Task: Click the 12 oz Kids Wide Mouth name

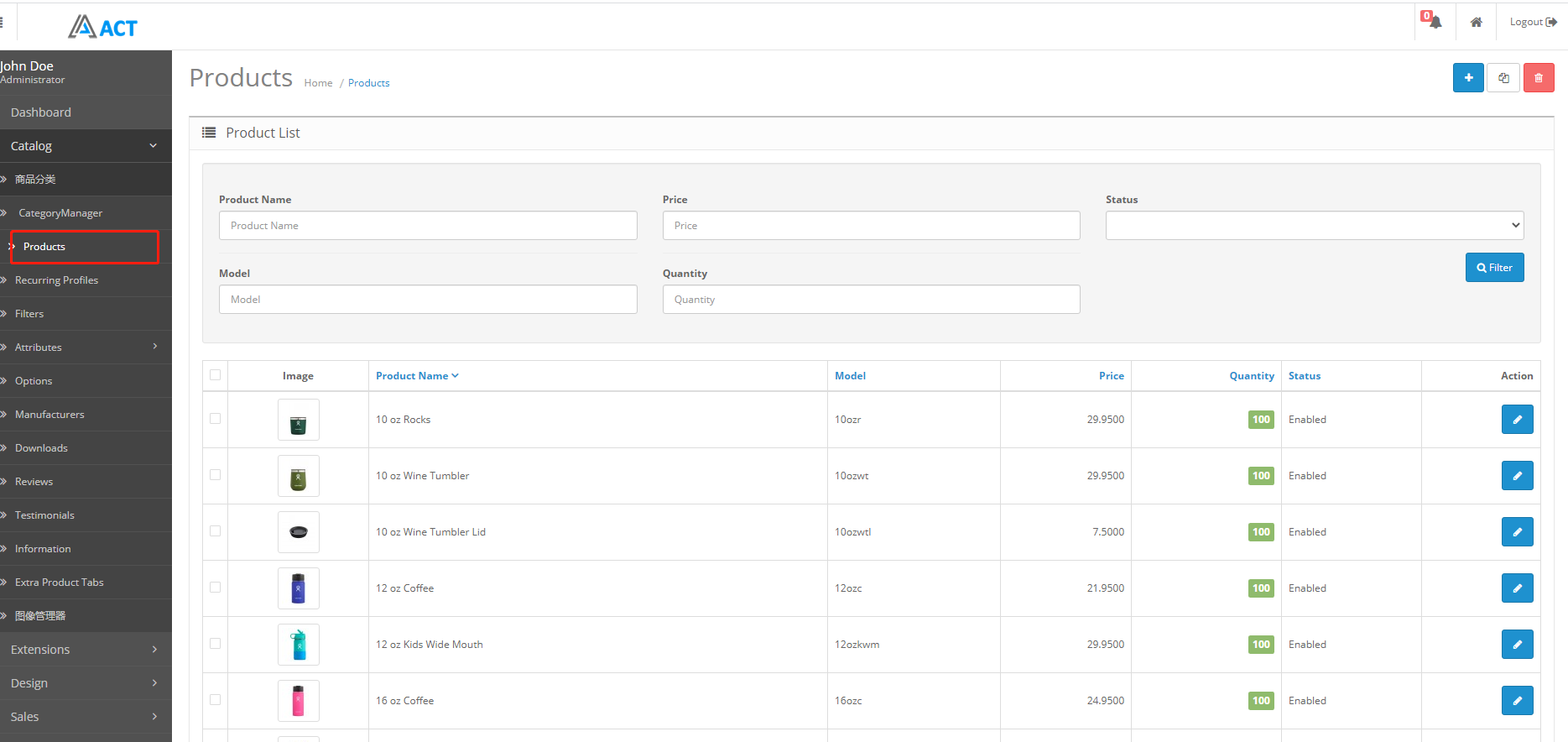Action: (430, 645)
